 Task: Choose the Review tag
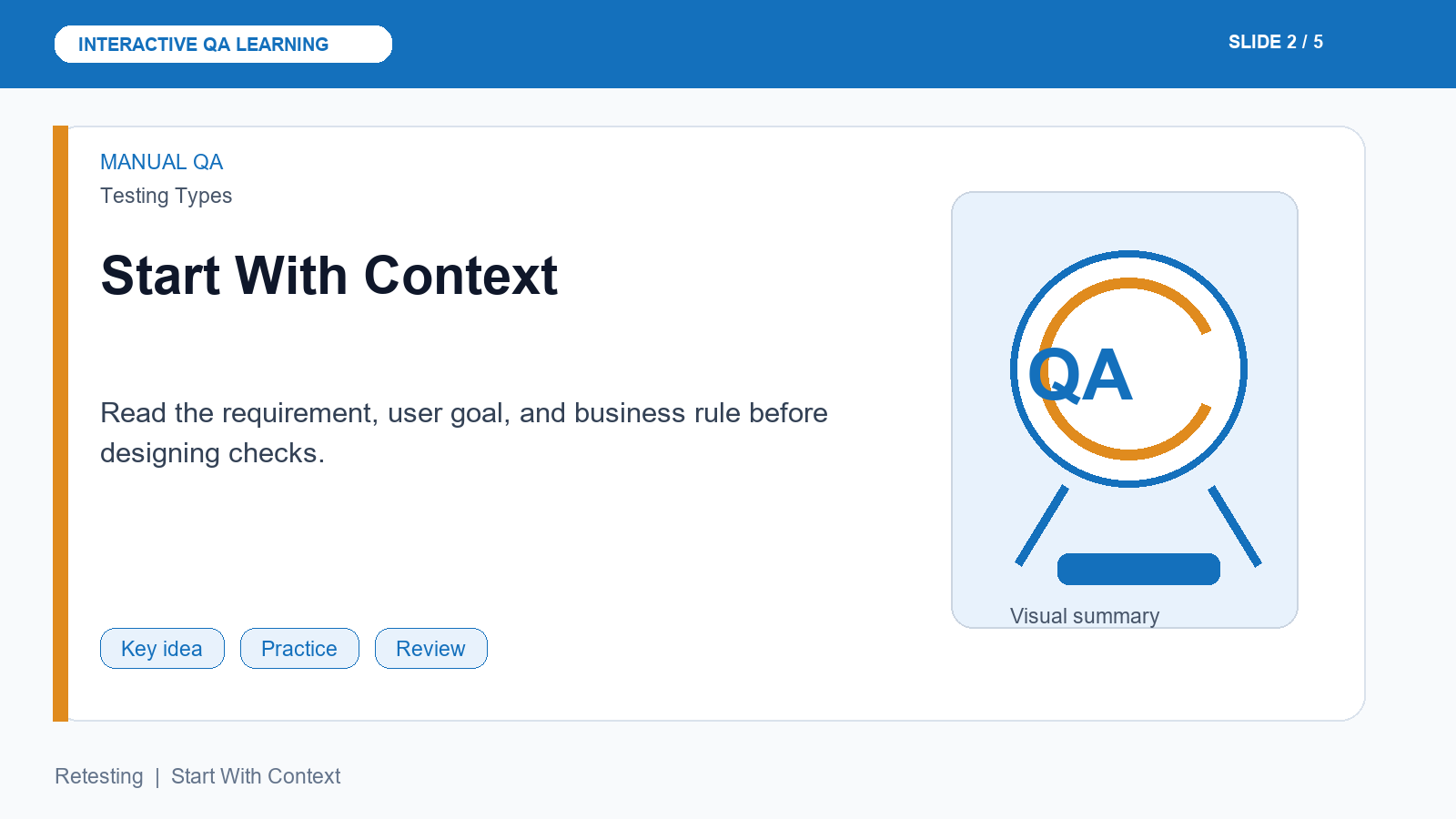click(x=431, y=648)
